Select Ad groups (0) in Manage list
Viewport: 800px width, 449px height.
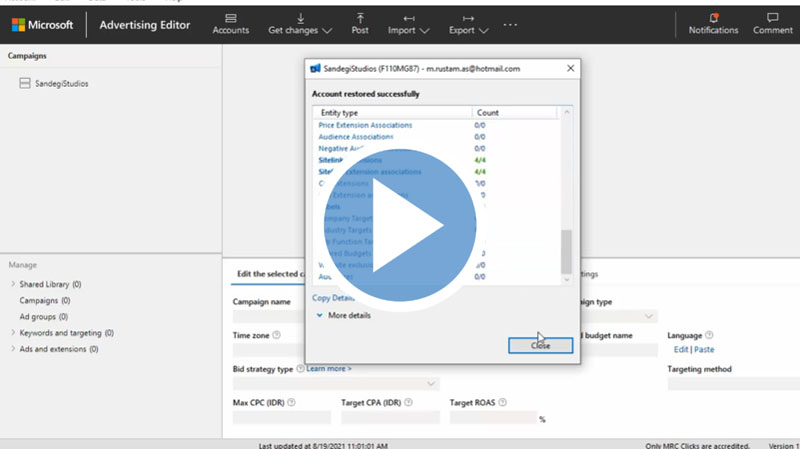coord(44,317)
